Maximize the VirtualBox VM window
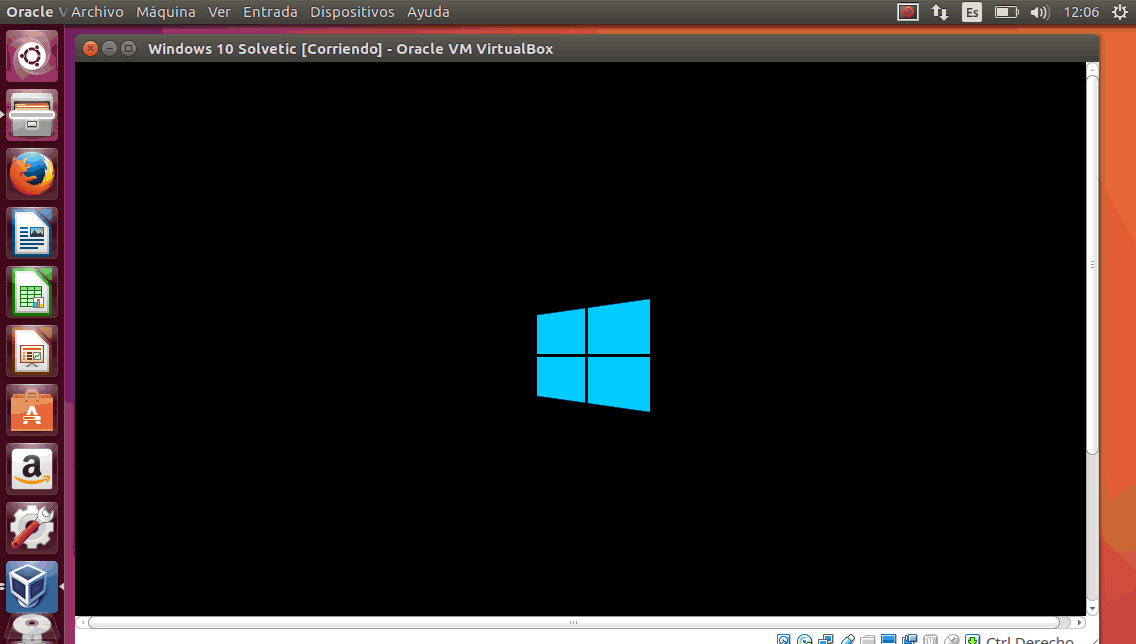 128,49
